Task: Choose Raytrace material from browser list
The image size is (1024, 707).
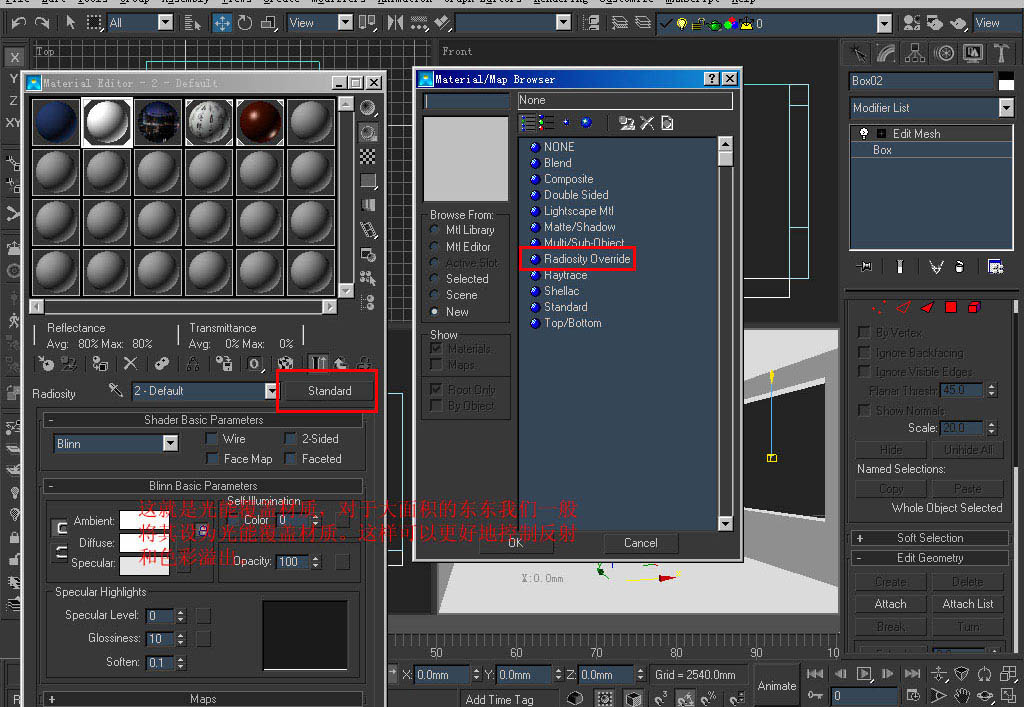Action: [x=565, y=275]
